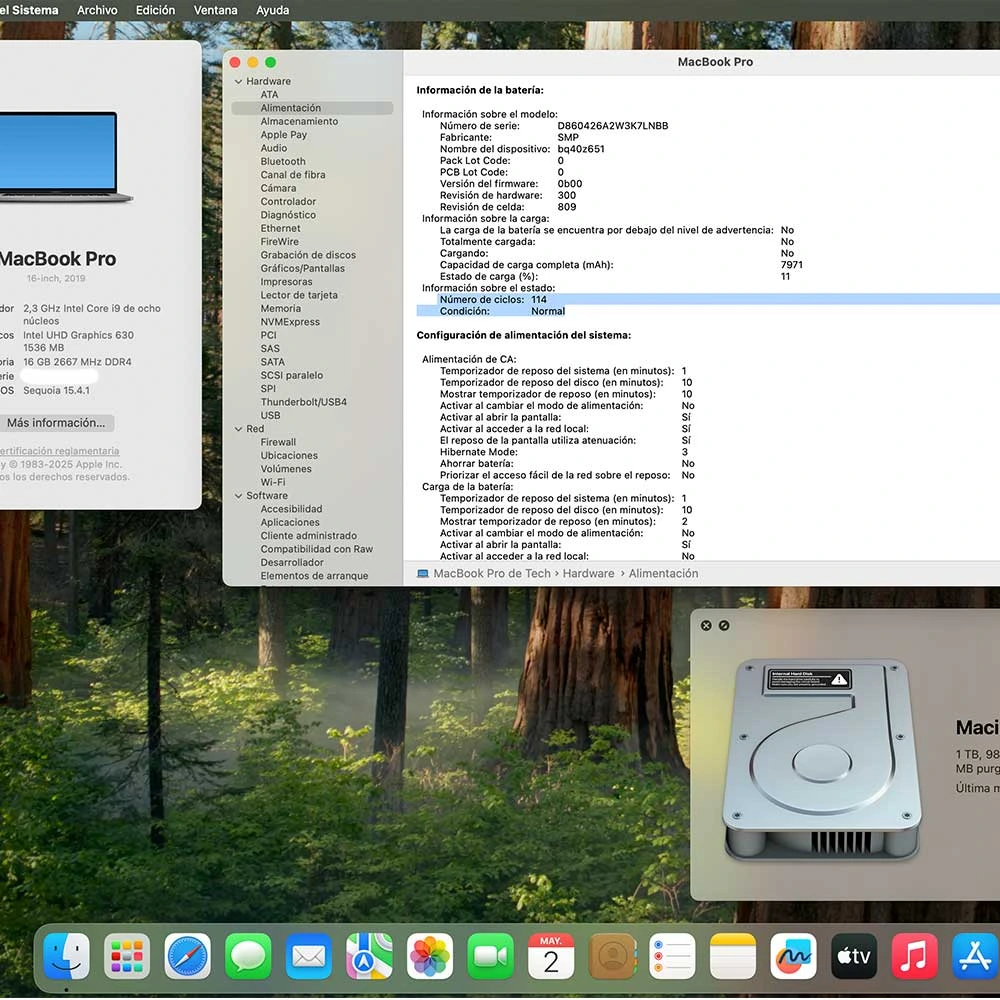Select Elementos de arranque in the sidebar

point(314,576)
